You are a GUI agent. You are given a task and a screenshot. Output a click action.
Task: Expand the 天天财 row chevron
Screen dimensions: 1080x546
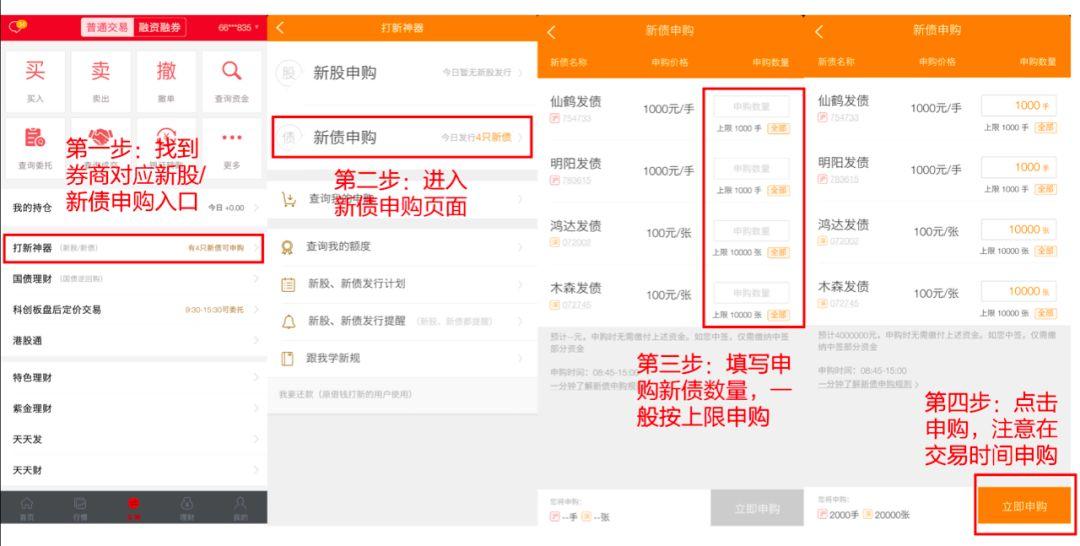click(256, 470)
